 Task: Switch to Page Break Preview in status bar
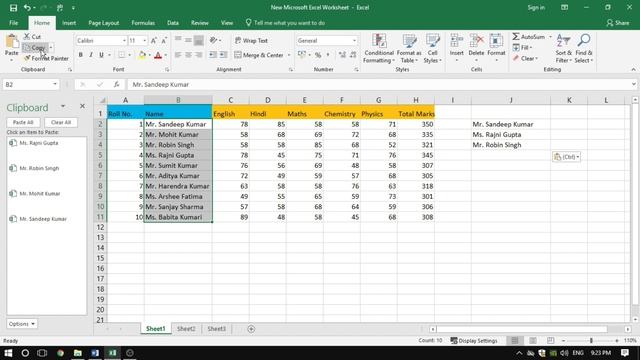click(x=551, y=340)
